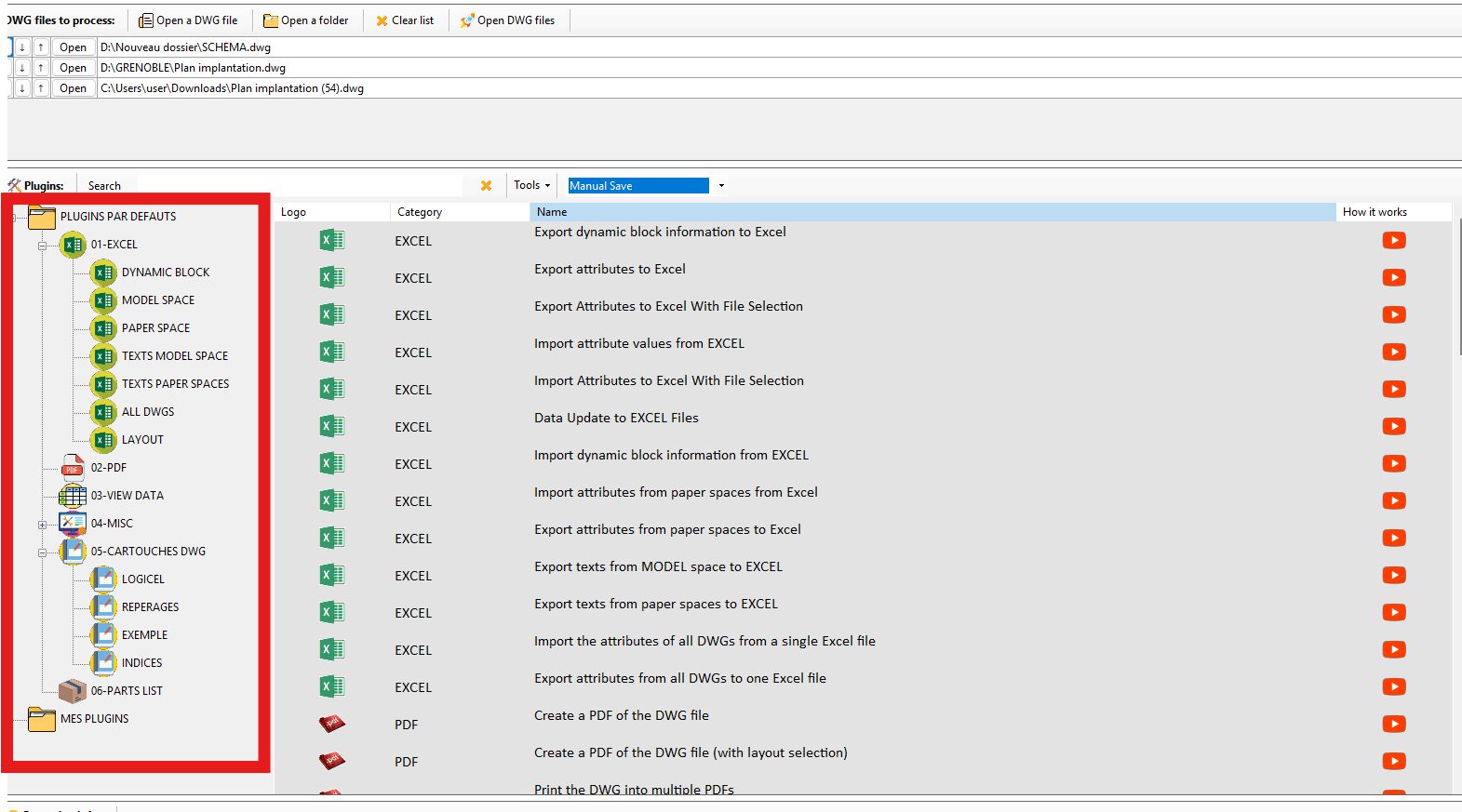Click the 02-PDF icon in plugin tree

point(73,467)
